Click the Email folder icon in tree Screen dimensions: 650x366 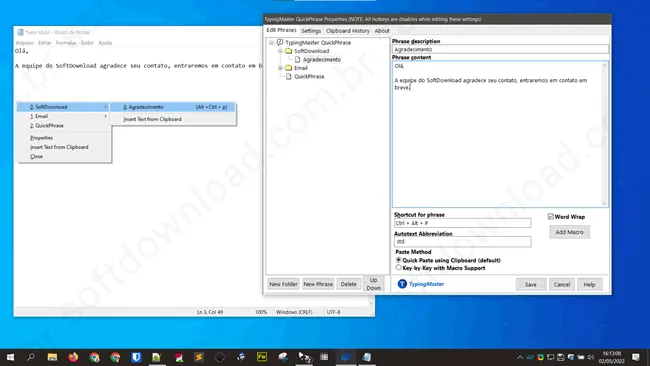coord(289,68)
